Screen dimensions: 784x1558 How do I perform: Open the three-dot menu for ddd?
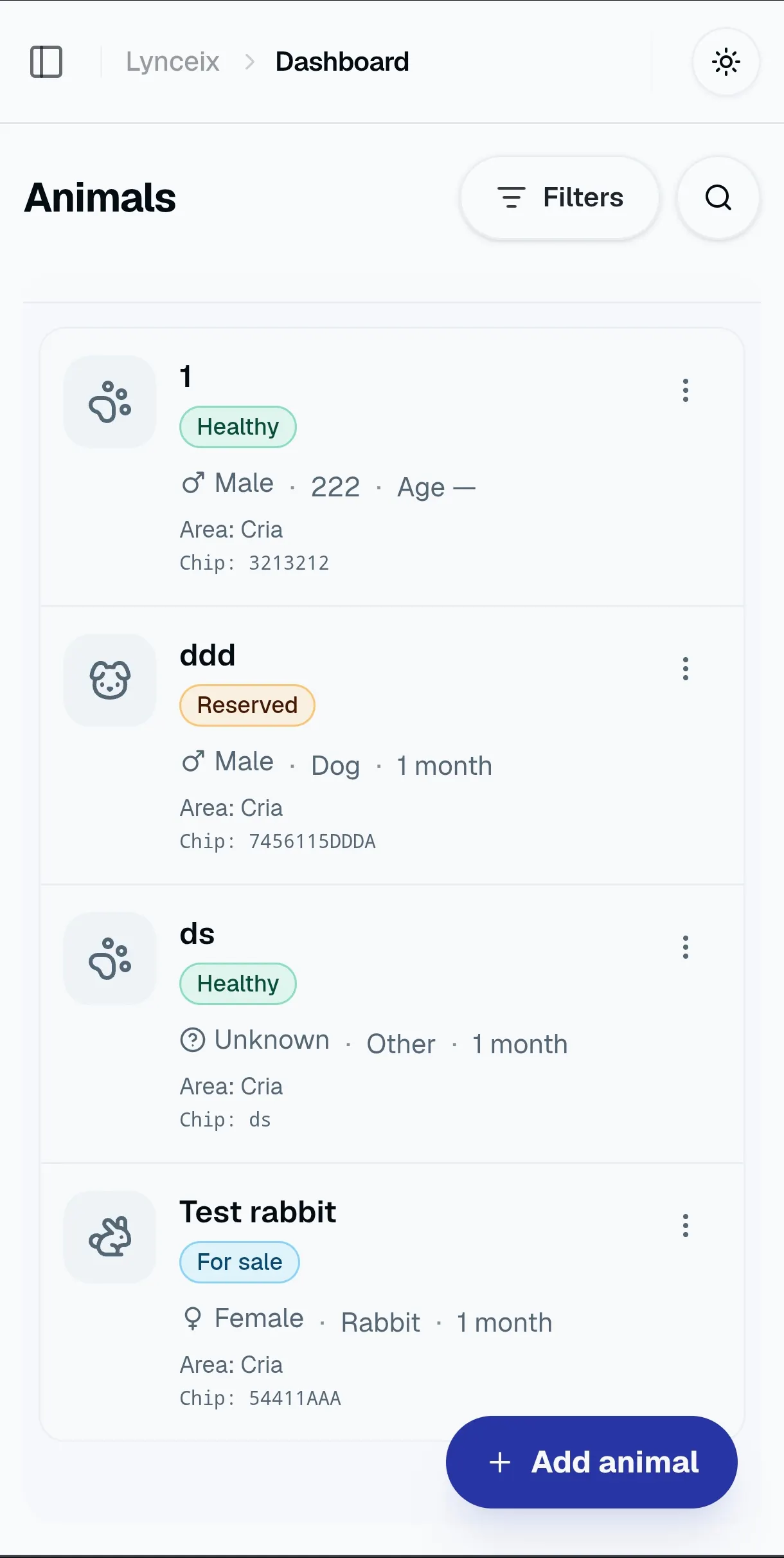point(686,669)
